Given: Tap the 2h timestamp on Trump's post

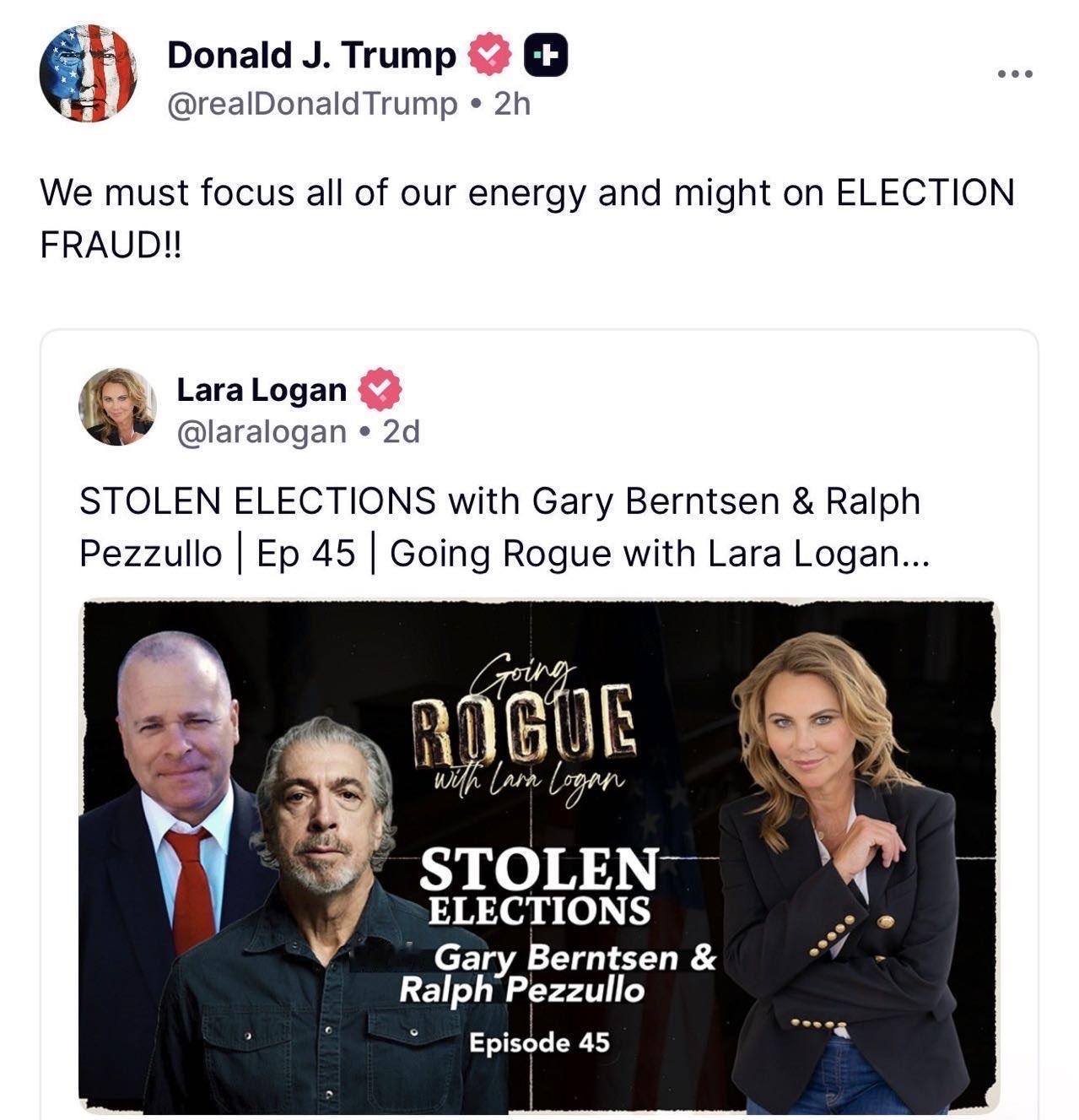Looking at the screenshot, I should click(x=512, y=104).
